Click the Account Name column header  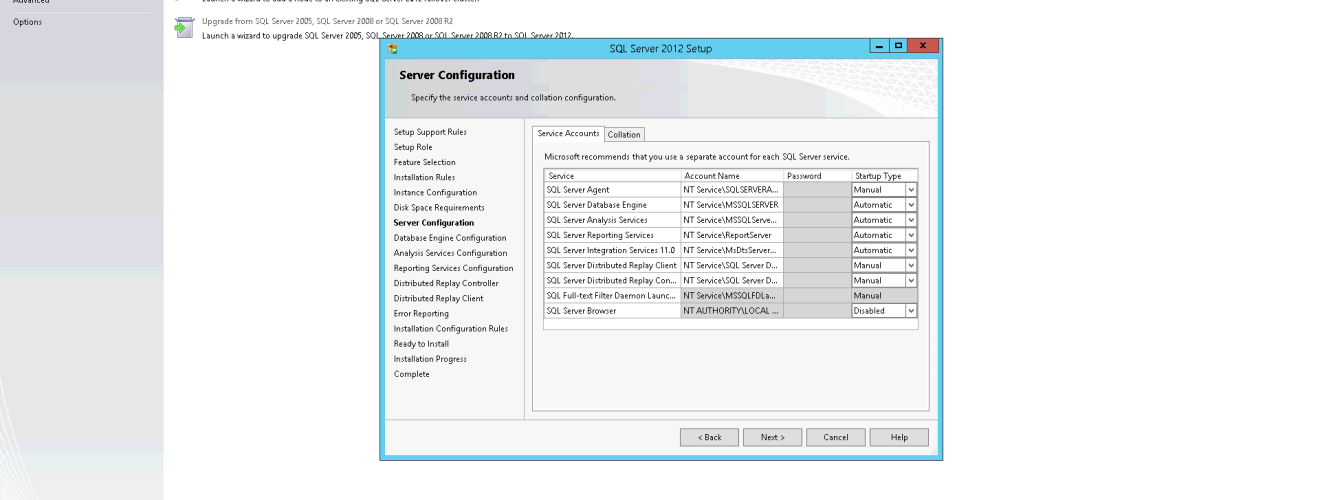[x=732, y=176]
